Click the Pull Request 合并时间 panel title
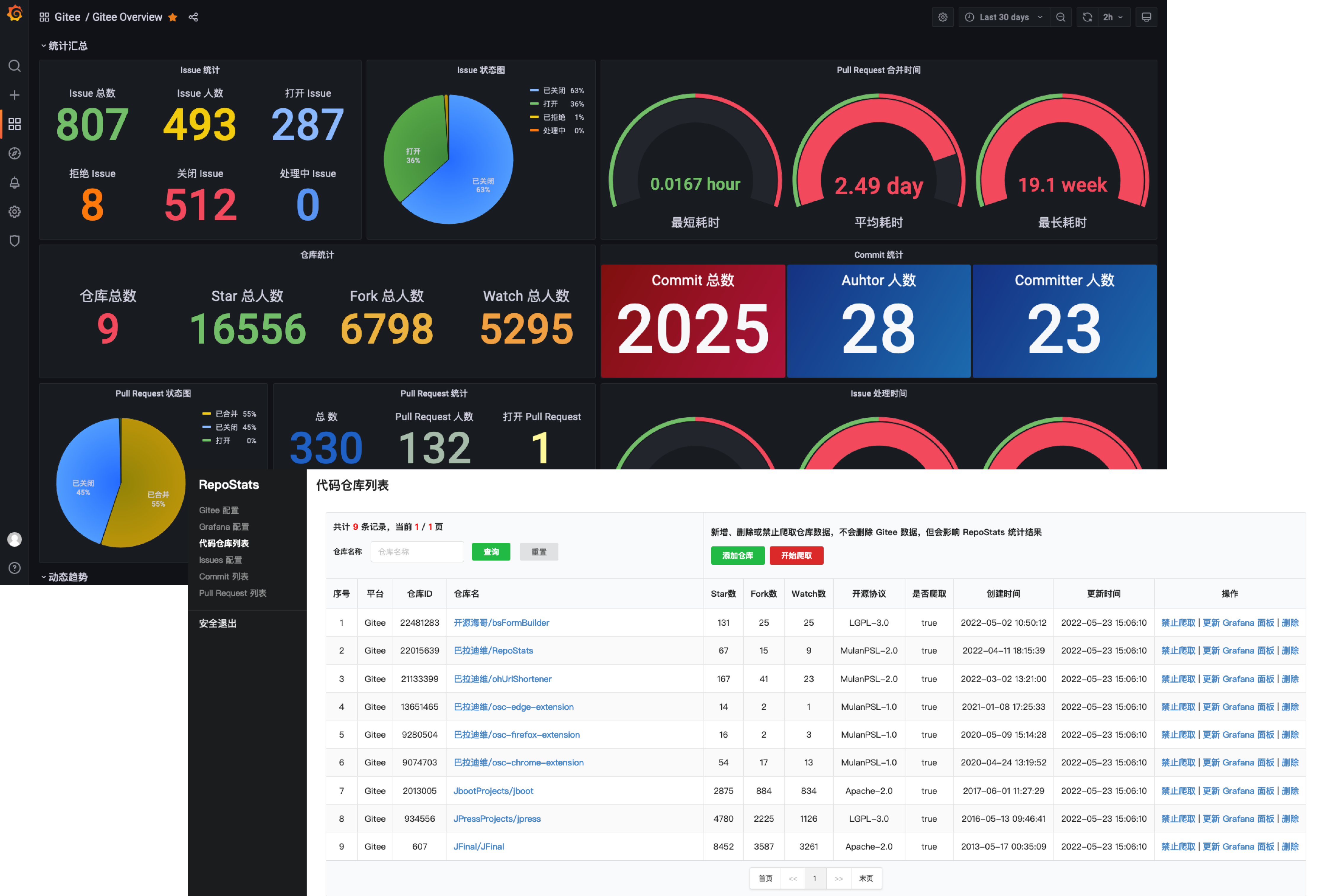This screenshot has height=896, width=1317. 878,70
